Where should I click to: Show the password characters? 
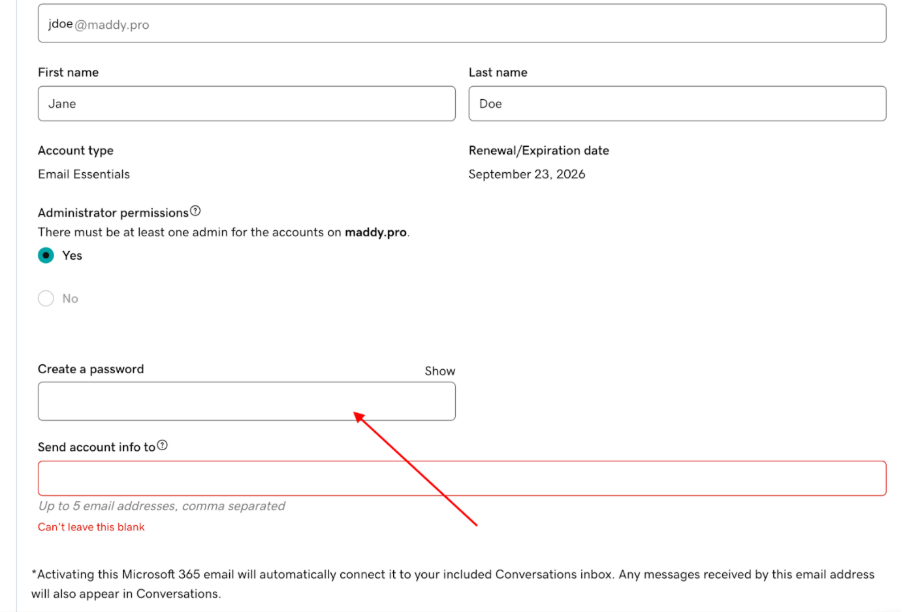439,371
